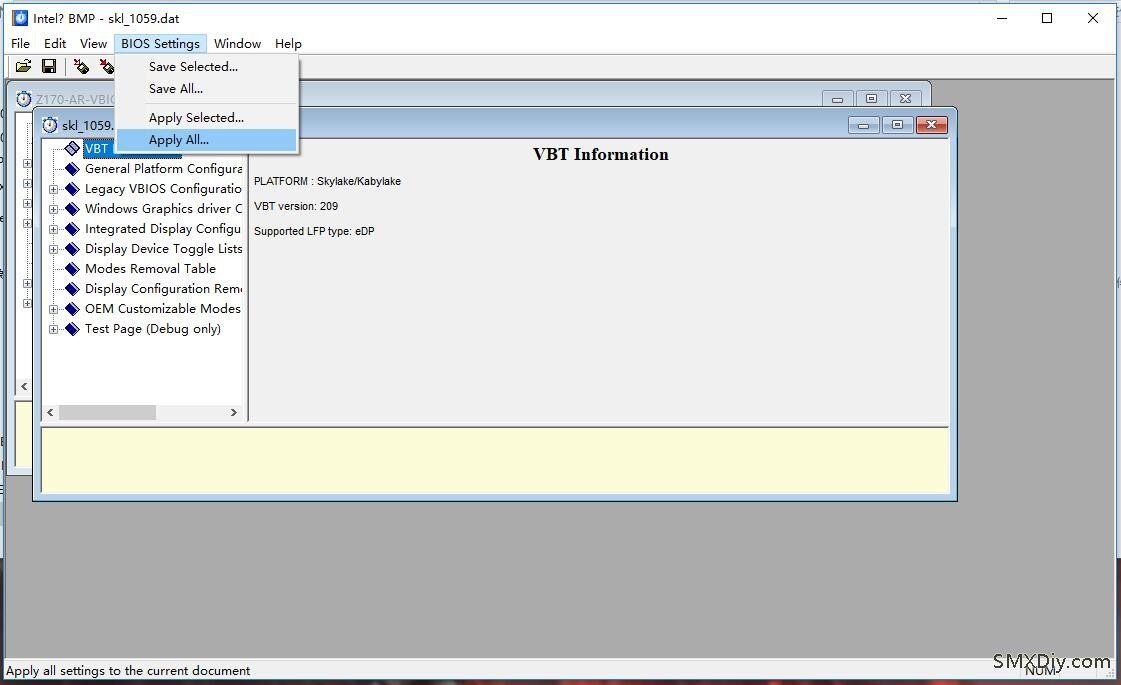Click the 'VBT Information' heading

click(601, 154)
